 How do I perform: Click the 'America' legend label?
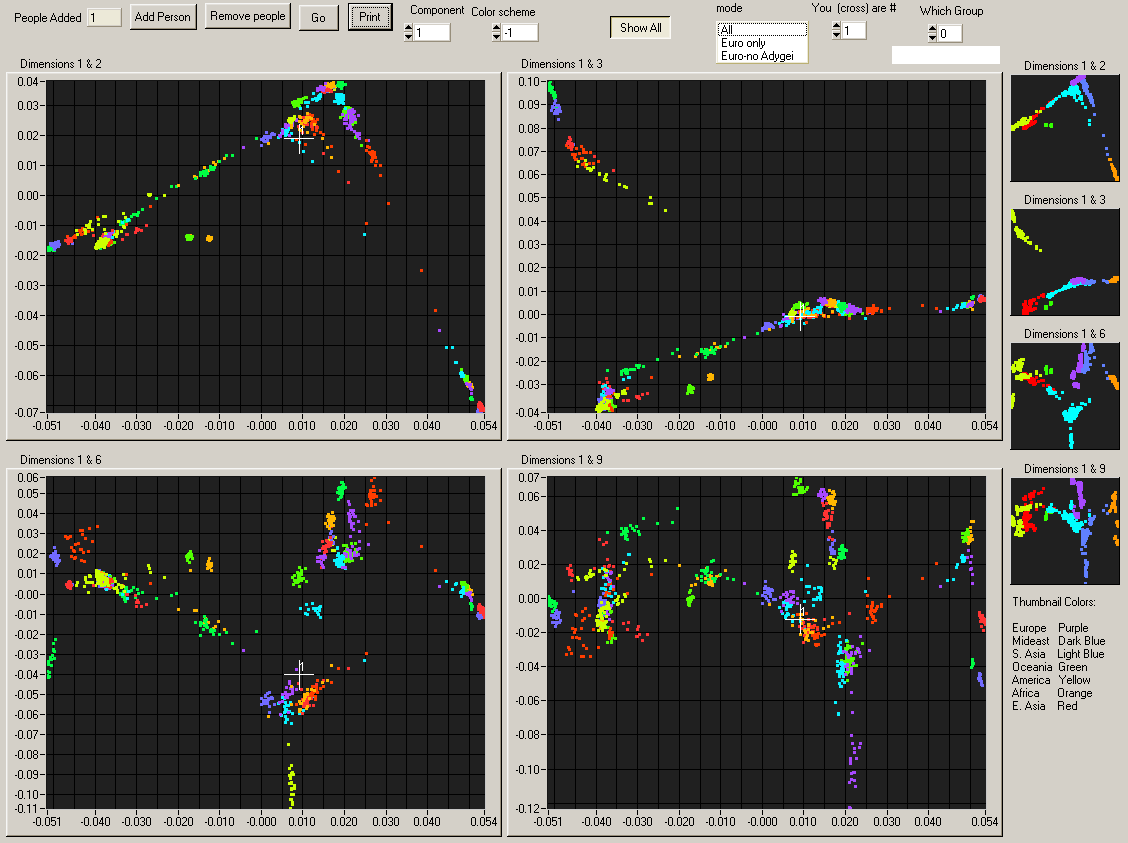point(1031,680)
